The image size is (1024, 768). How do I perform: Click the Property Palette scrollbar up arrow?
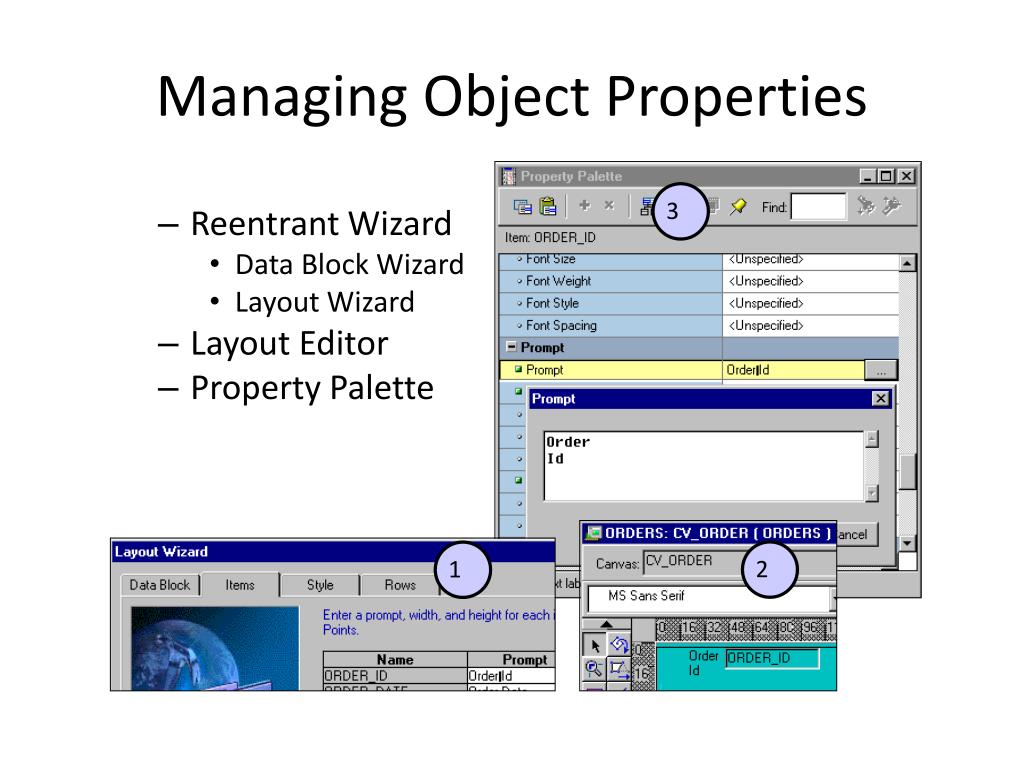[907, 263]
